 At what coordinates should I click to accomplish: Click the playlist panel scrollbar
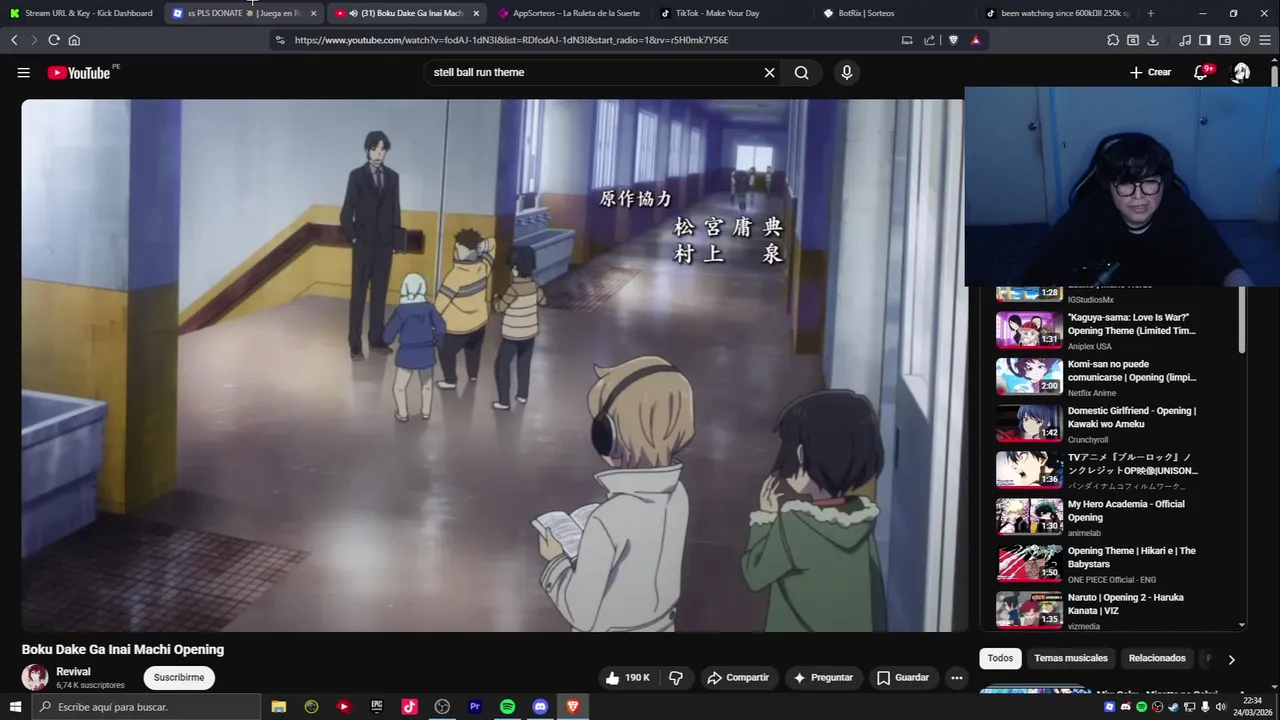coord(1242,320)
